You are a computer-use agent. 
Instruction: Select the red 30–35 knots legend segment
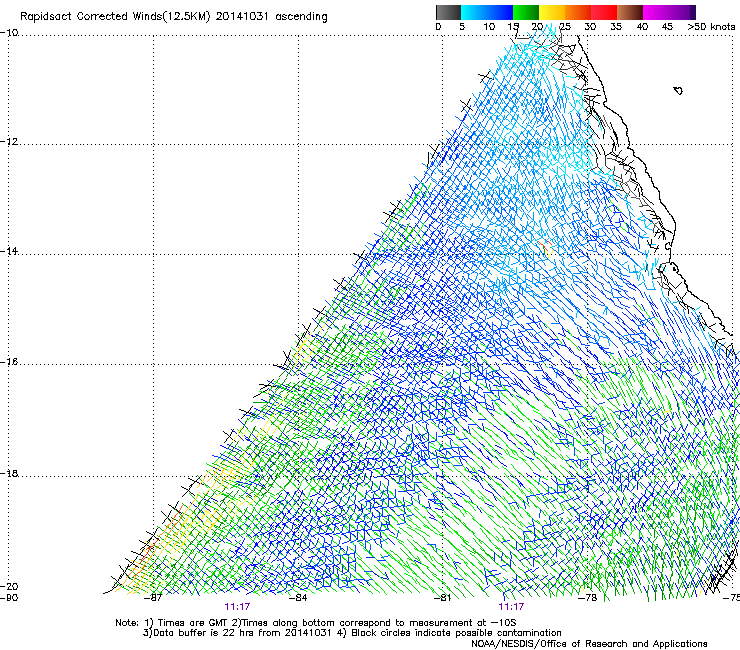coord(604,12)
